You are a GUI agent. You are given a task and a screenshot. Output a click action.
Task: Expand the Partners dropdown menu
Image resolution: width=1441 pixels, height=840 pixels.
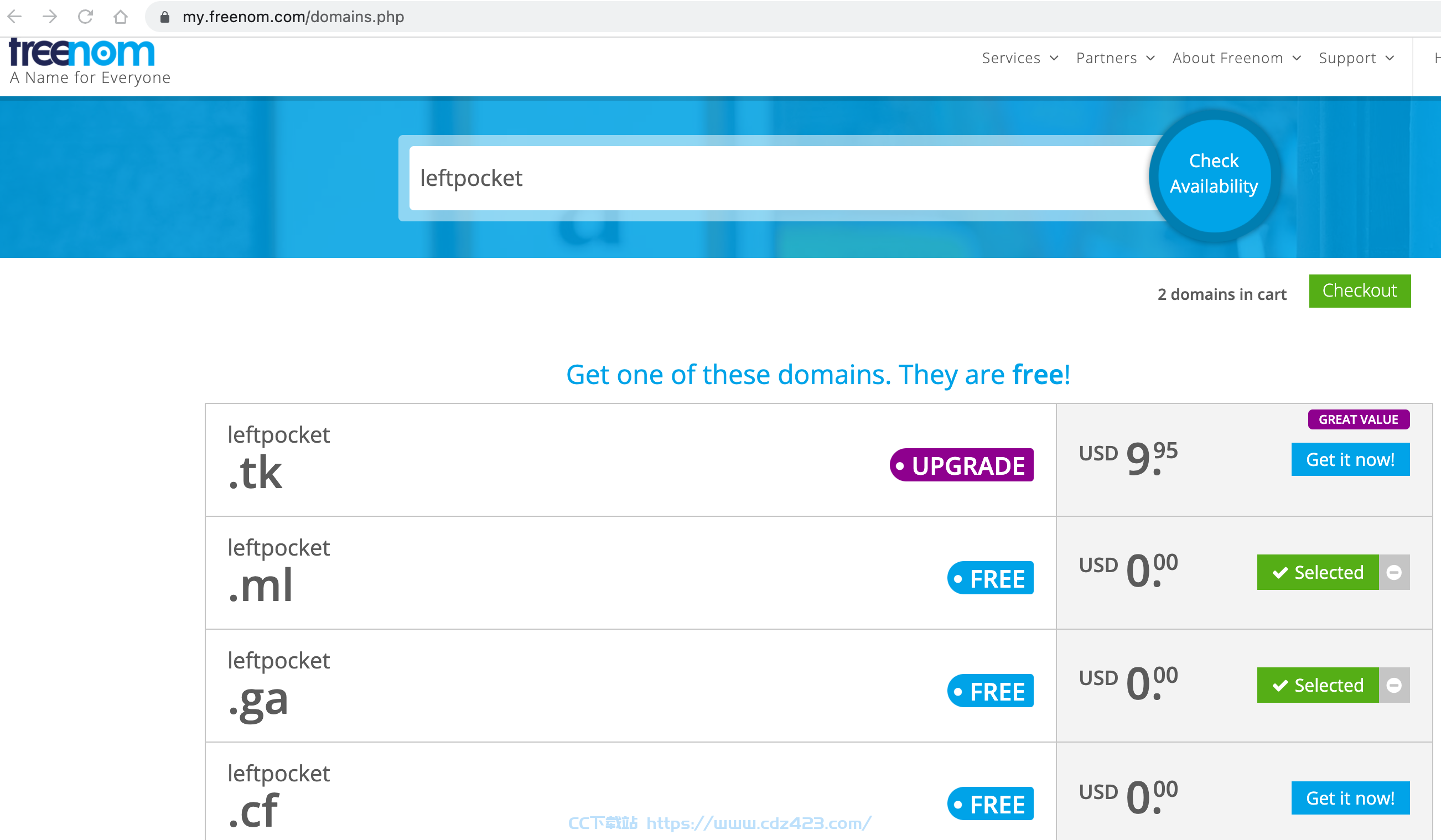[1115, 58]
